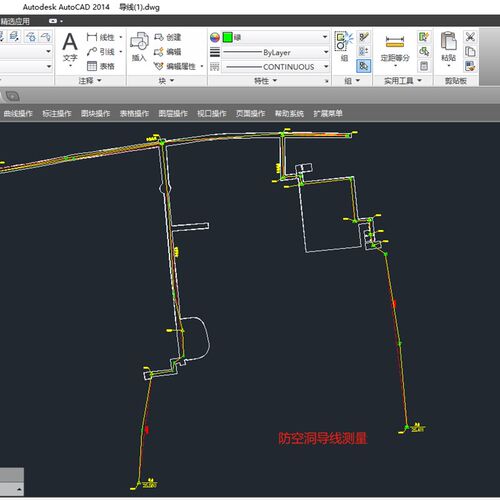This screenshot has width=500, height=500.
Task: Click the Copy clip icon under scissors
Action: click(470, 51)
